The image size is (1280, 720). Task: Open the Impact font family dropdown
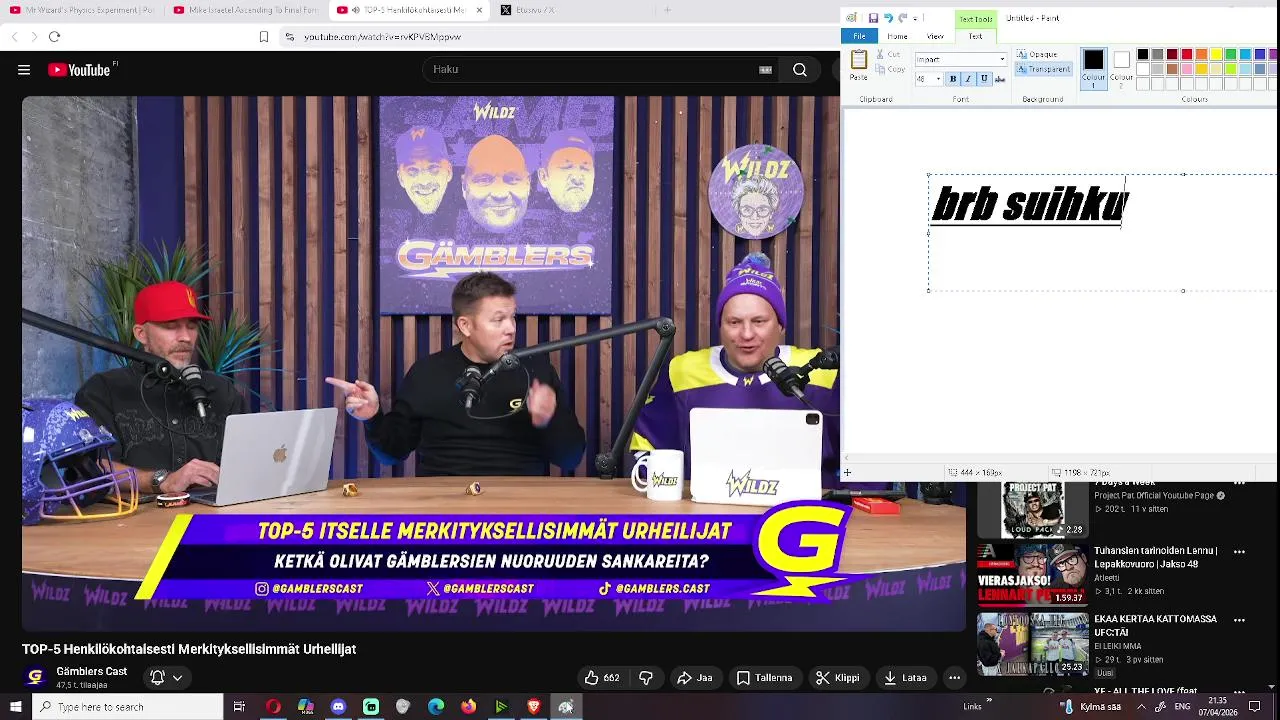[1002, 59]
